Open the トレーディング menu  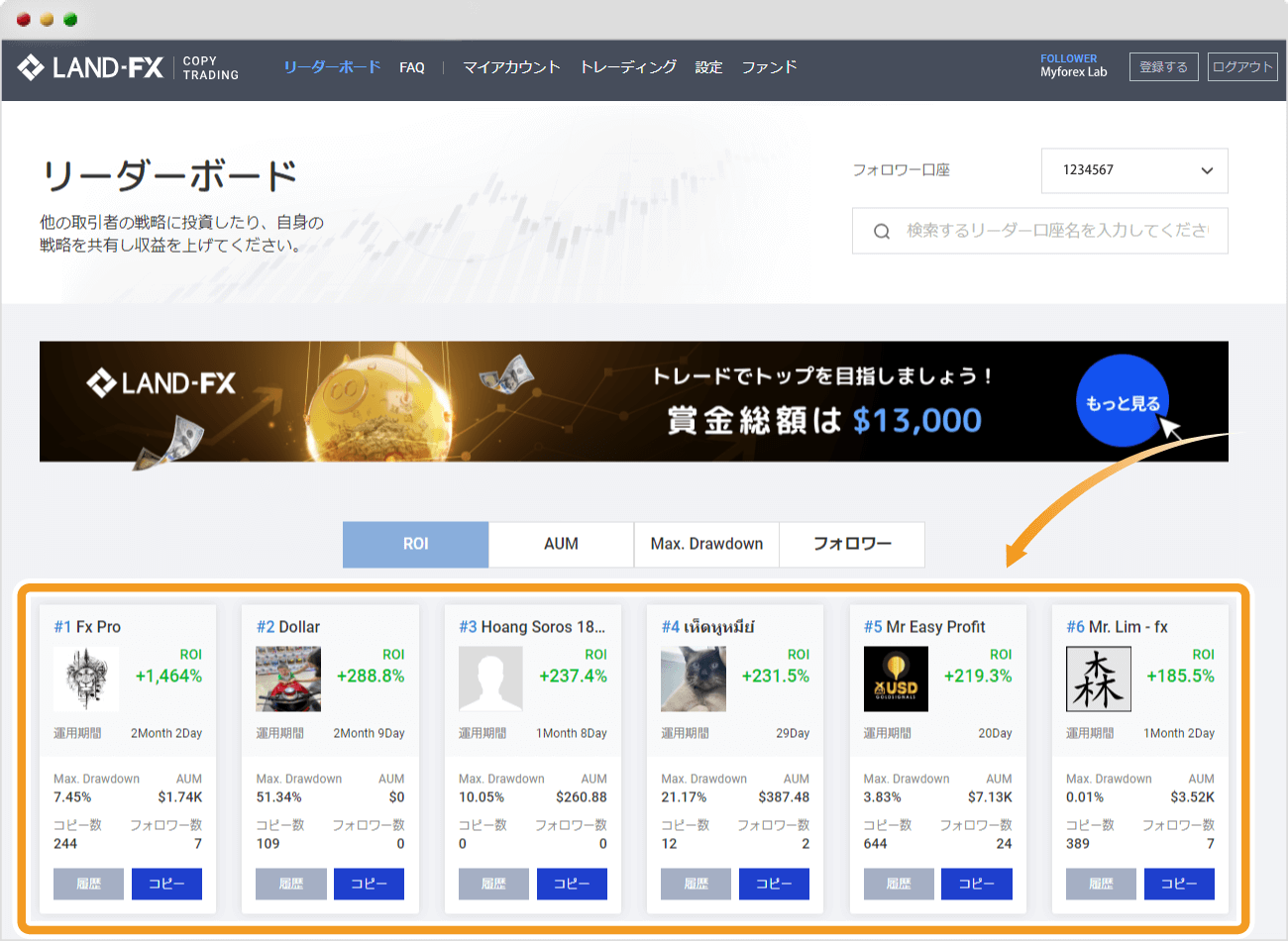pyautogui.click(x=628, y=67)
